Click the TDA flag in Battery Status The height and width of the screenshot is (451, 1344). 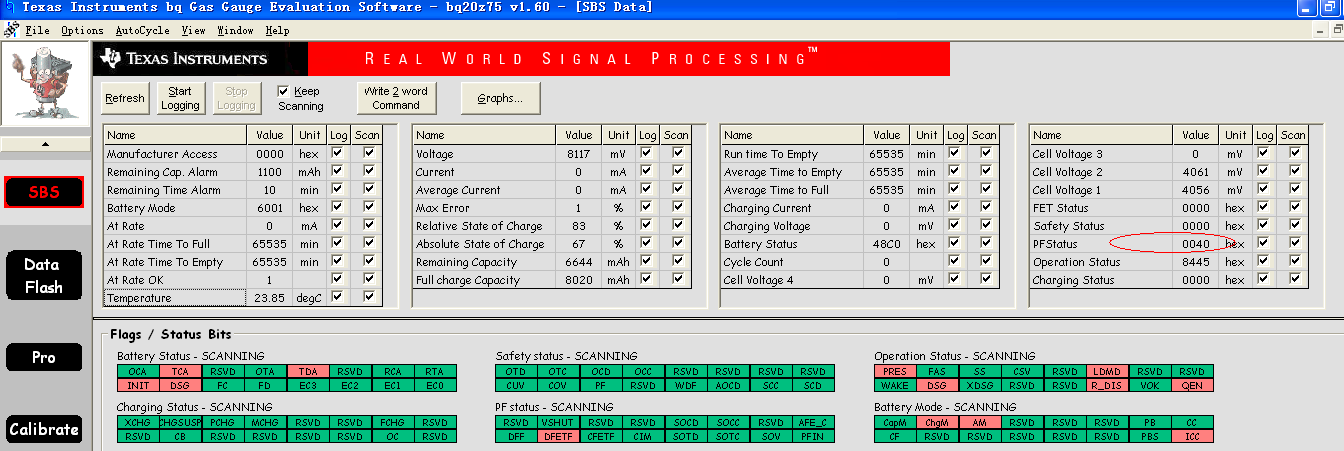[x=307, y=371]
